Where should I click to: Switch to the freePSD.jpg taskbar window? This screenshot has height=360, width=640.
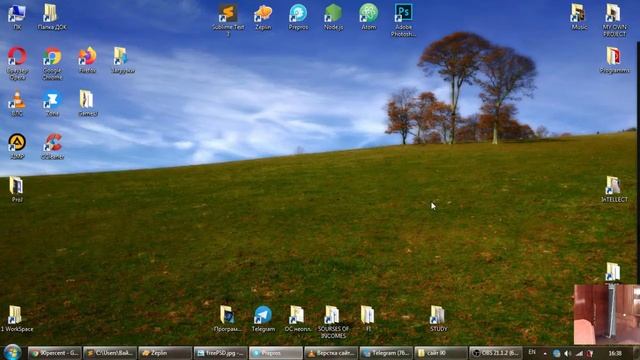click(220, 353)
